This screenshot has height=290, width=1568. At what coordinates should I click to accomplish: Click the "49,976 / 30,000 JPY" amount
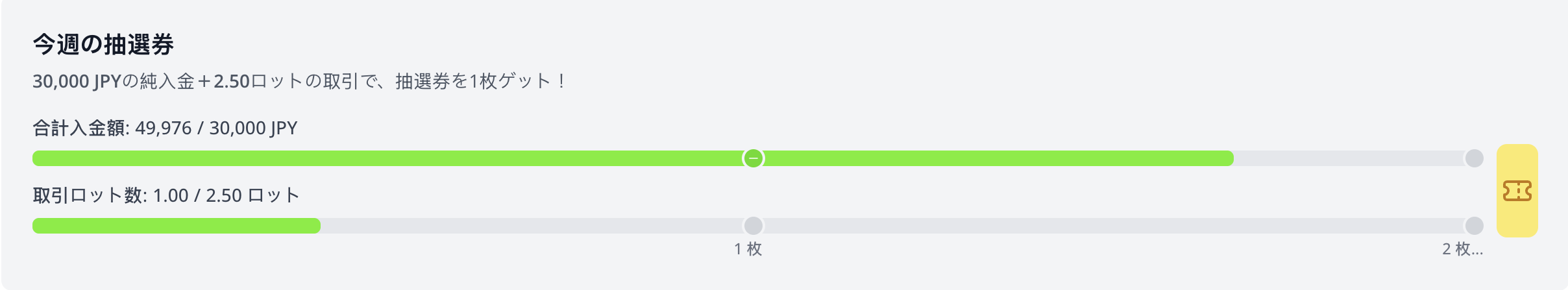(x=216, y=128)
